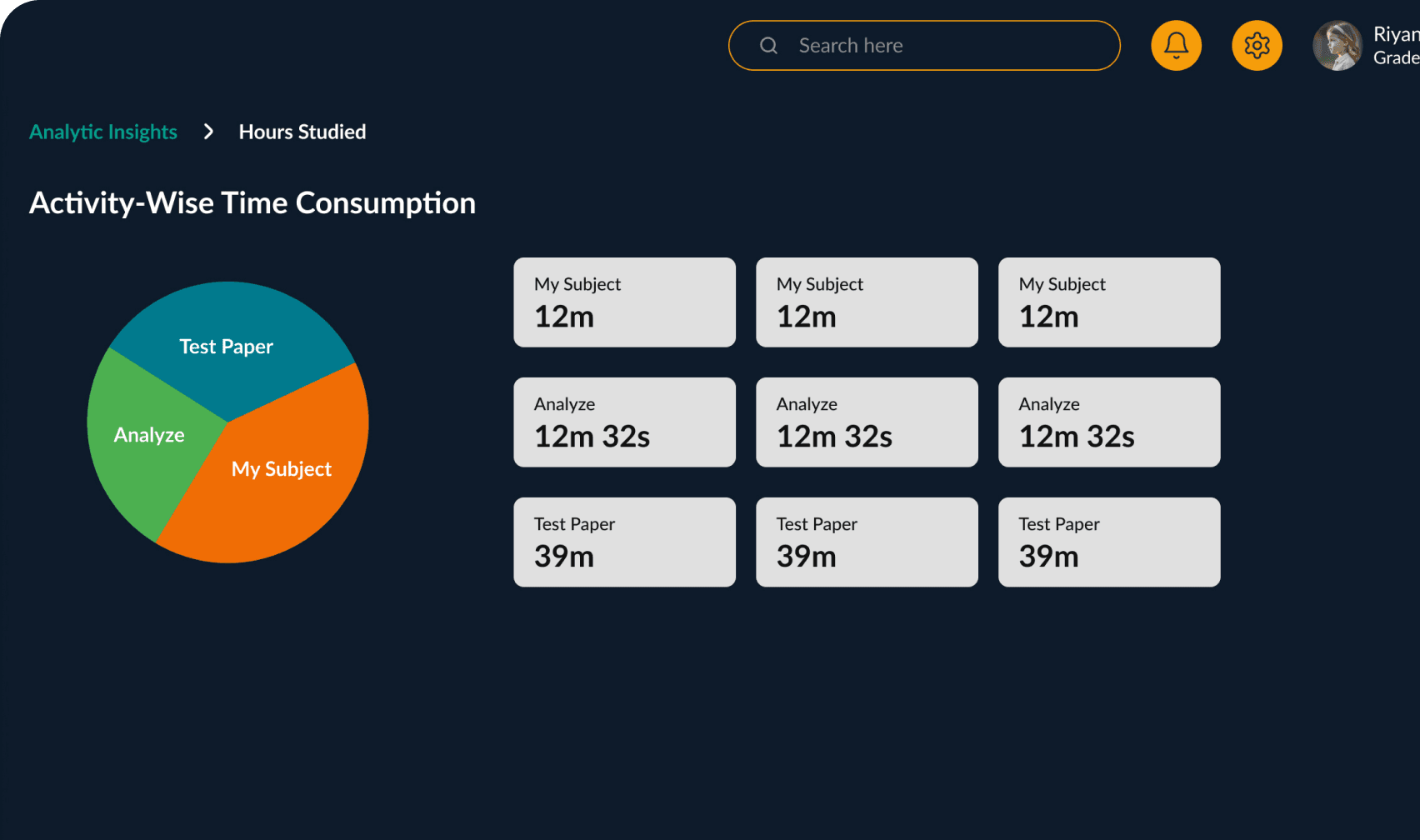Open notifications bell icon
The width and height of the screenshot is (1420, 840).
(1176, 46)
